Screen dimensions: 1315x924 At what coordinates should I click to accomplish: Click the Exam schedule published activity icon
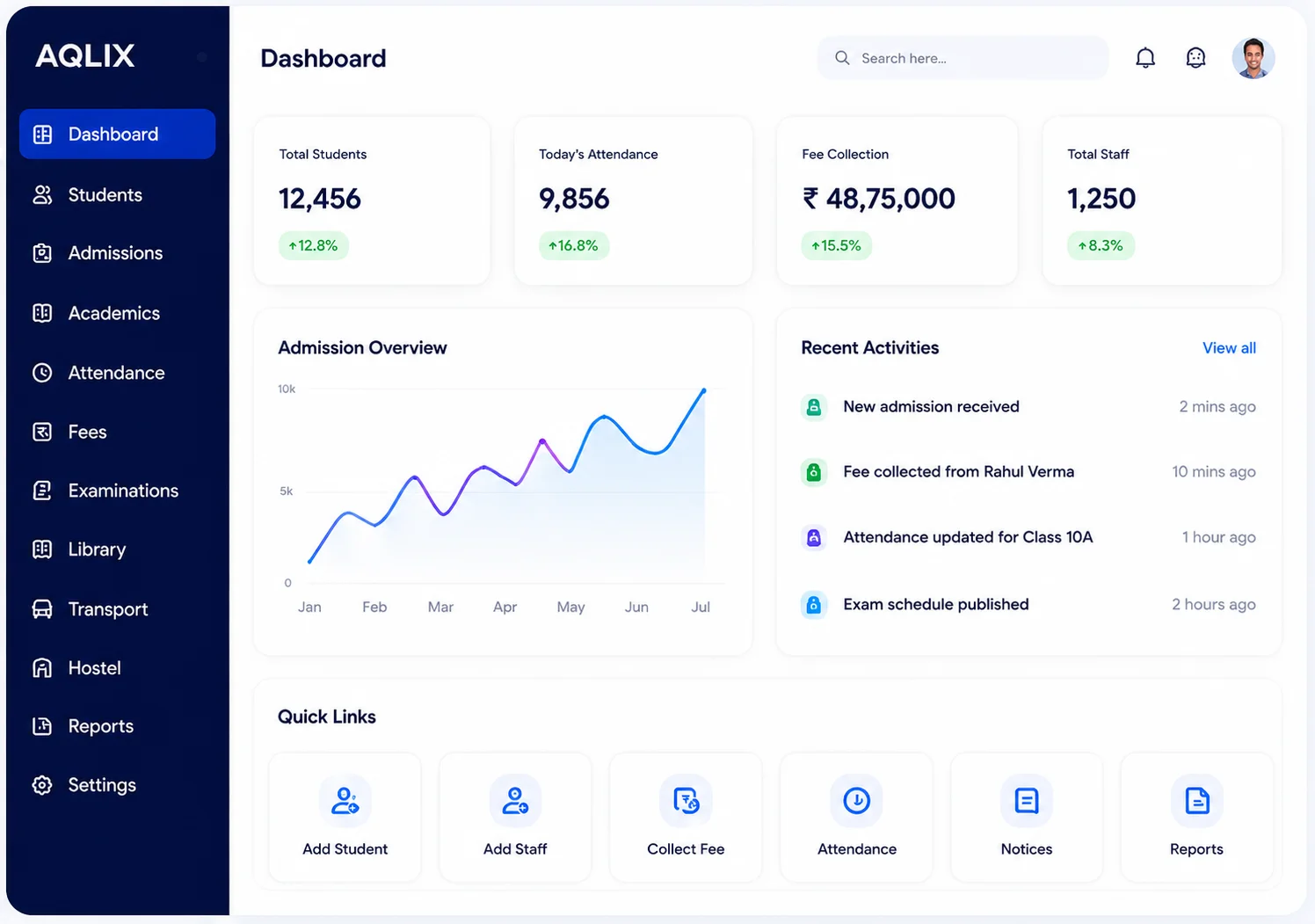pos(814,605)
